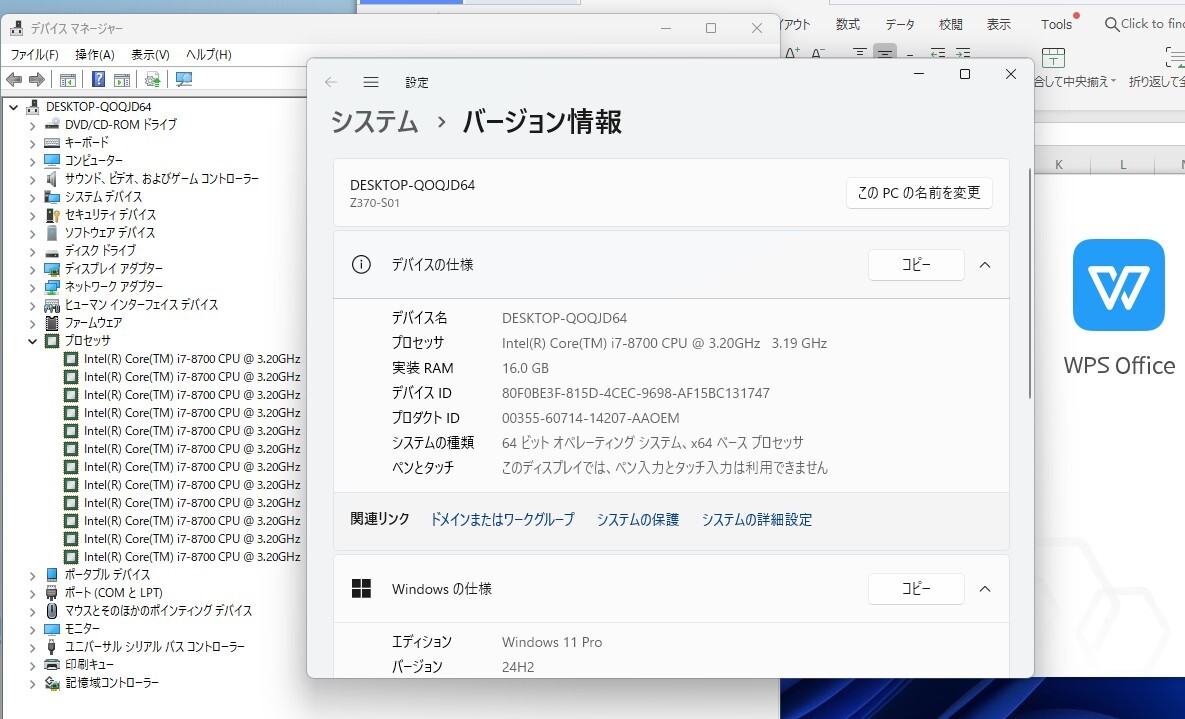The image size is (1185, 719).
Task: Click Device Manager forward arrow icon
Action: (x=36, y=79)
